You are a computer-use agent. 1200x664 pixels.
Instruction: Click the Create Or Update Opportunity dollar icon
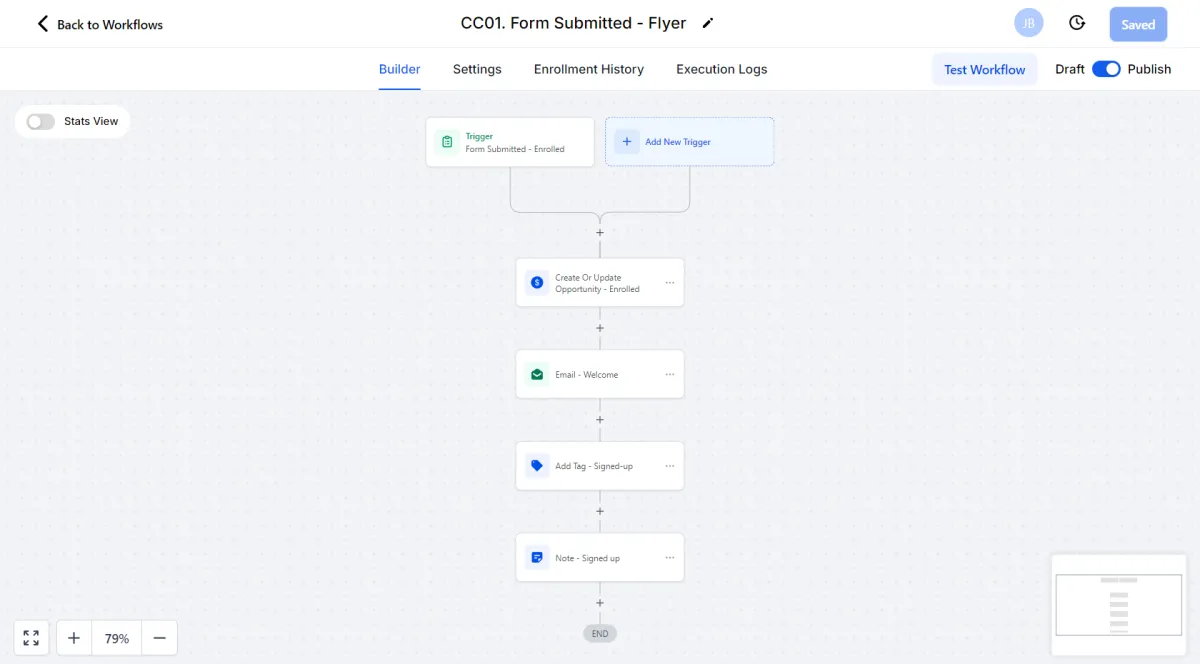click(537, 283)
